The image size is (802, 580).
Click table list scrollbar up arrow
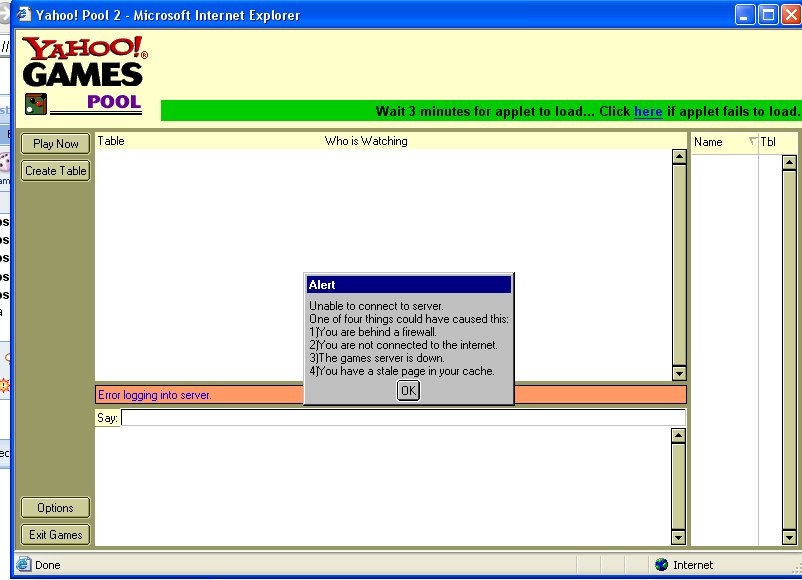(x=679, y=157)
